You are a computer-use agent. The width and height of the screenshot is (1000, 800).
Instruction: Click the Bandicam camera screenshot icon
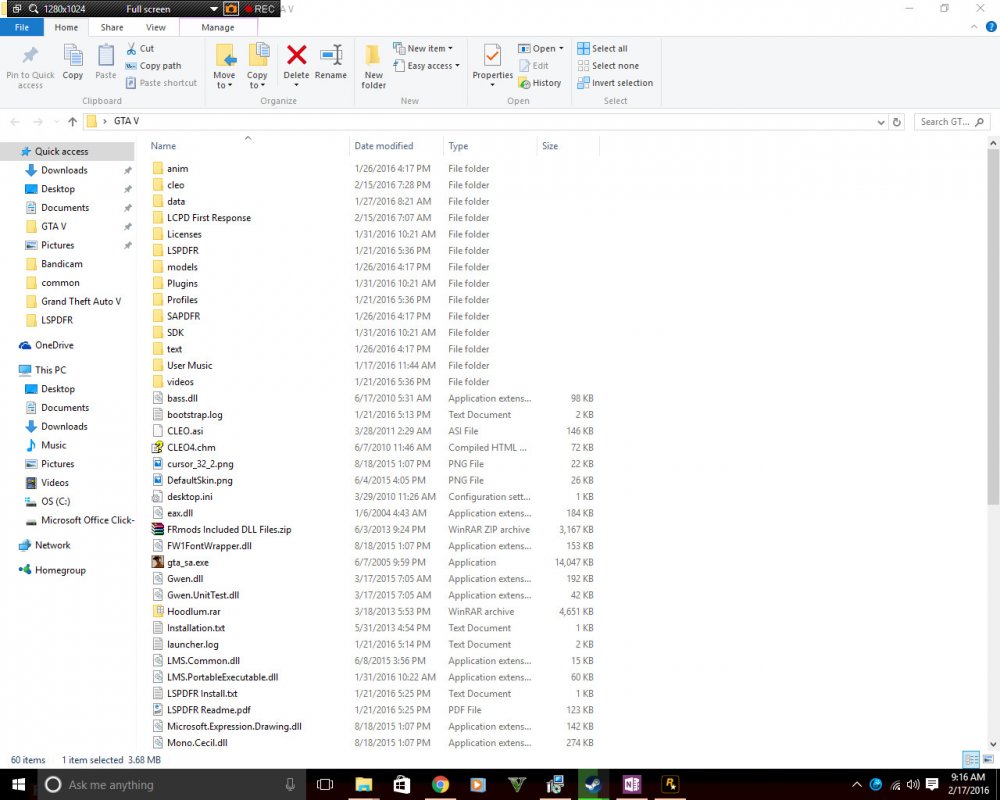pyautogui.click(x=231, y=9)
